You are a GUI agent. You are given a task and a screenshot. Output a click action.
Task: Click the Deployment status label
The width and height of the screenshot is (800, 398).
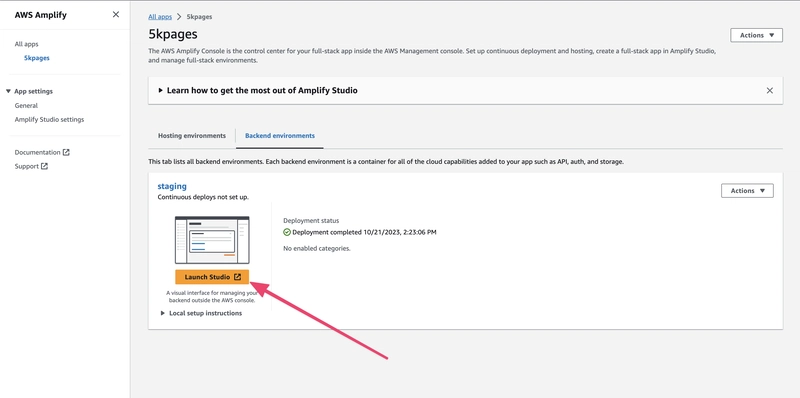pyautogui.click(x=311, y=221)
